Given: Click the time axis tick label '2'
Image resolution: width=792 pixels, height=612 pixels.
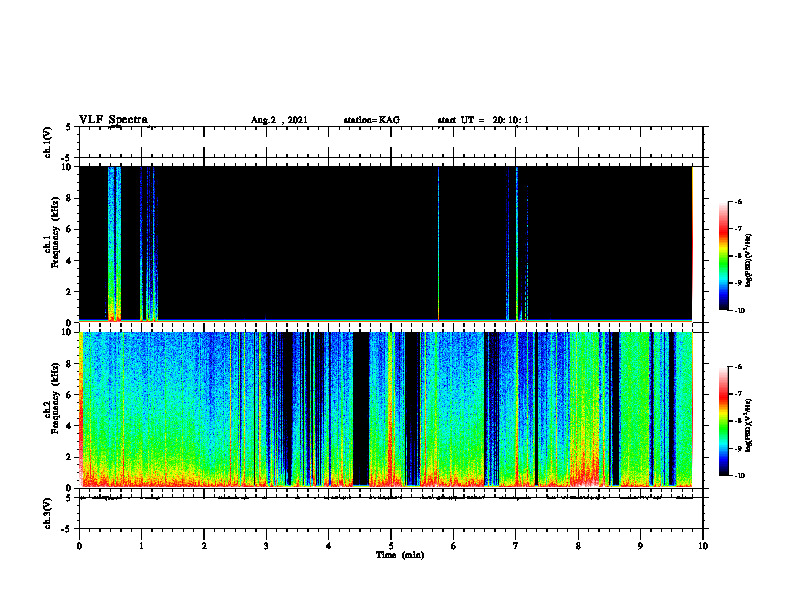Looking at the screenshot, I should pos(204,546).
